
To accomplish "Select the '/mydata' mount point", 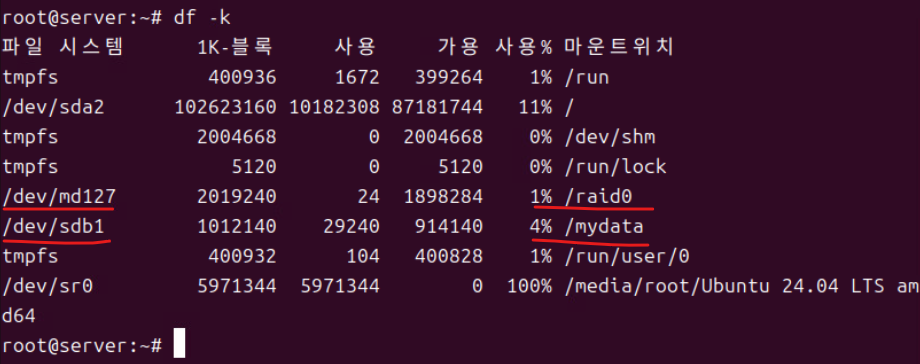I will [604, 226].
